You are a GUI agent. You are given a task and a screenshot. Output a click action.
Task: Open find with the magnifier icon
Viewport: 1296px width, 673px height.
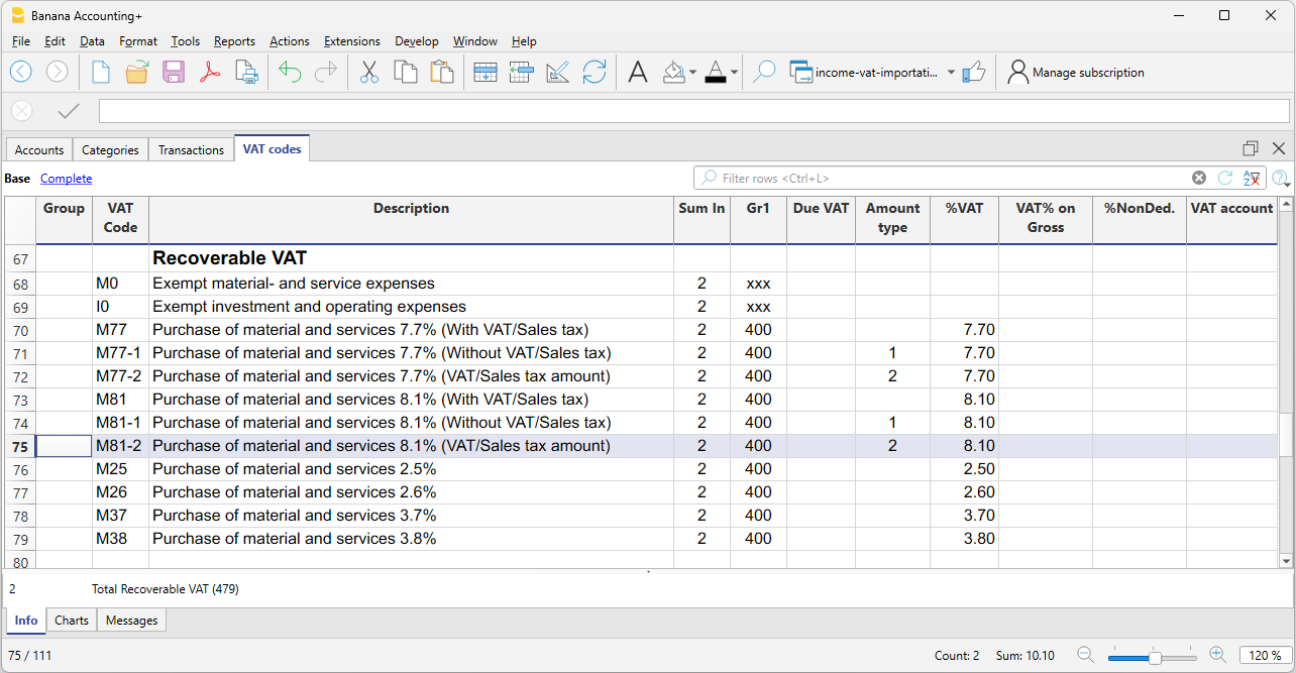point(764,72)
